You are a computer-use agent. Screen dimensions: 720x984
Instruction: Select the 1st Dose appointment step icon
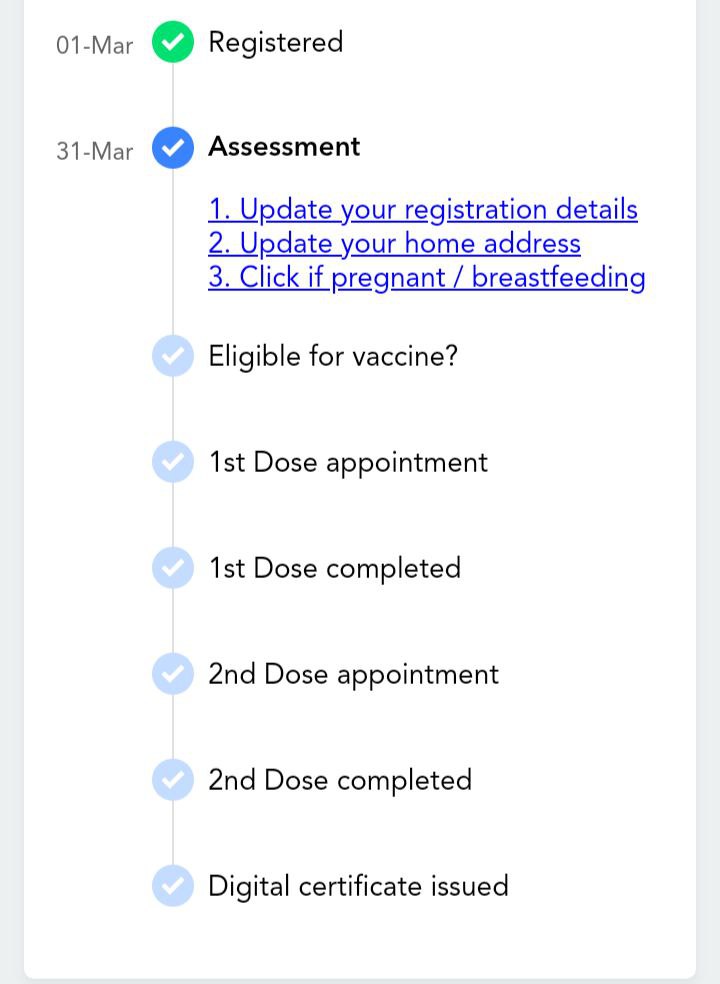point(173,462)
